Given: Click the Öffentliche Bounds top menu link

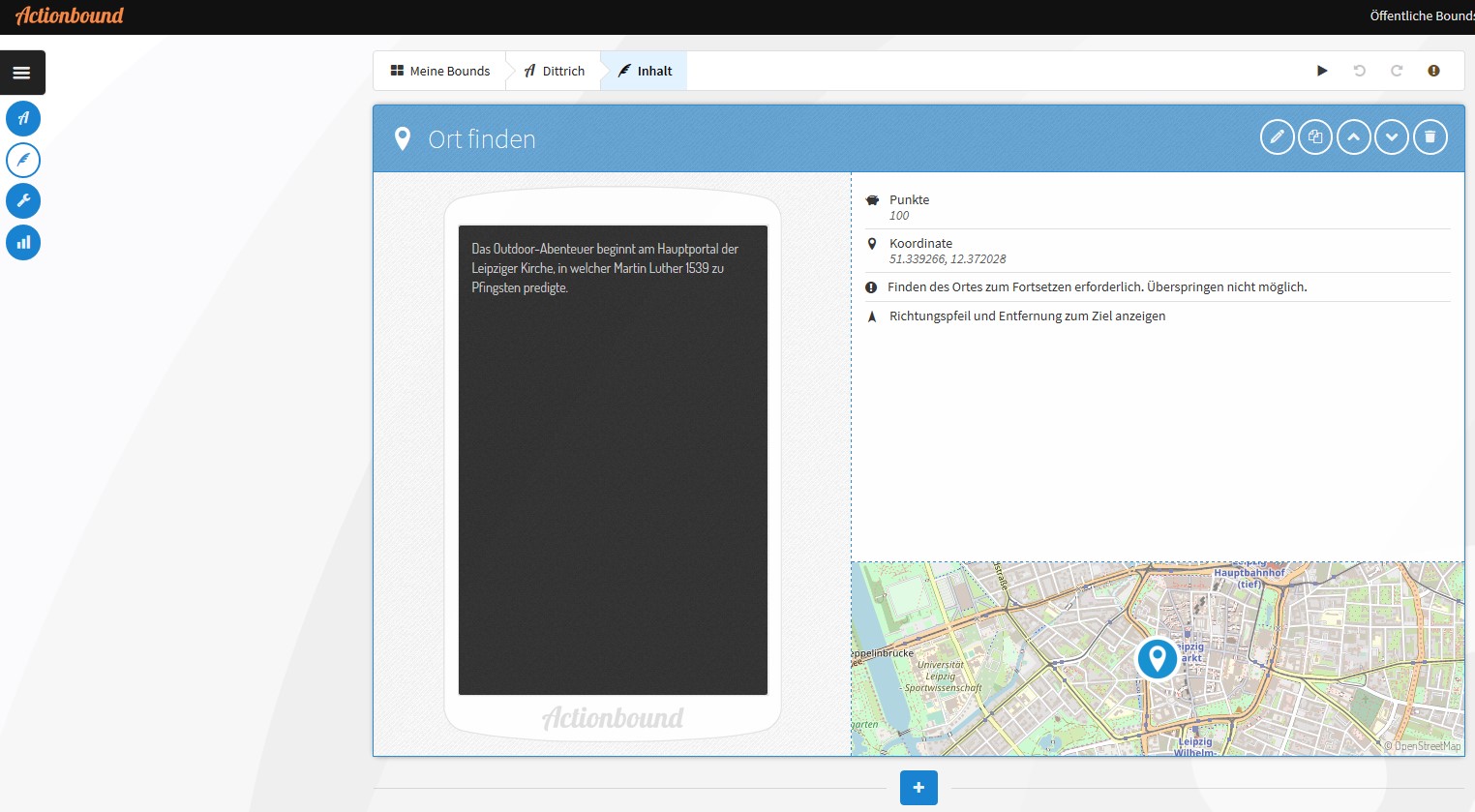Looking at the screenshot, I should [1422, 15].
